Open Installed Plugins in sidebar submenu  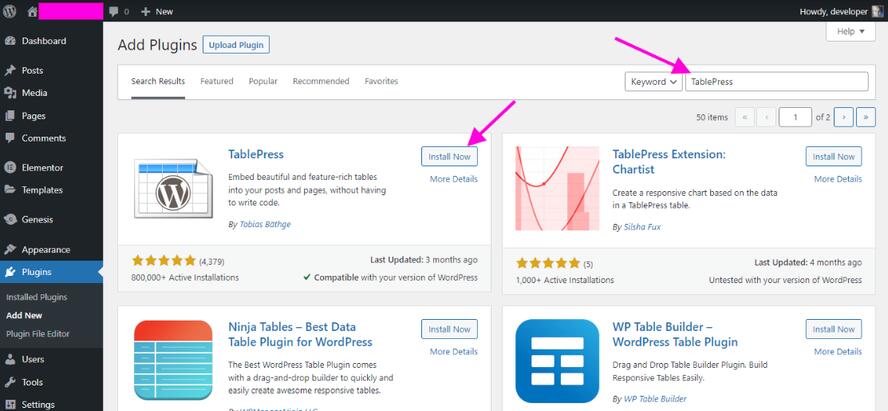[x=37, y=297]
